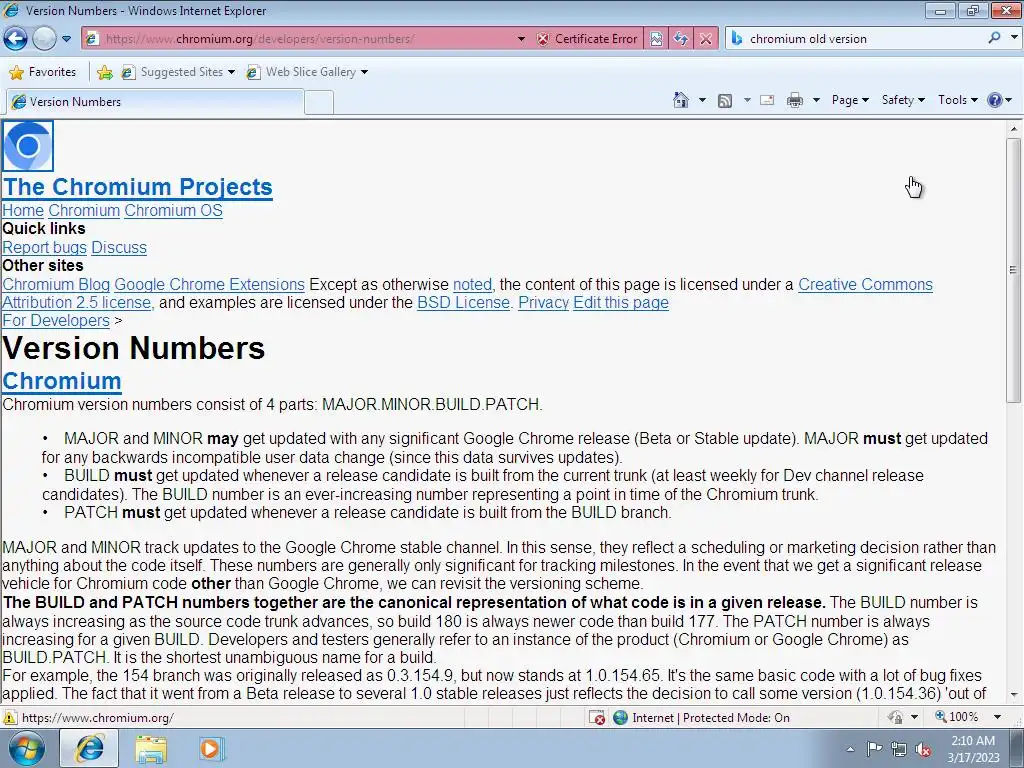1024x768 pixels.
Task: Click the Print icon
Action: [x=795, y=100]
